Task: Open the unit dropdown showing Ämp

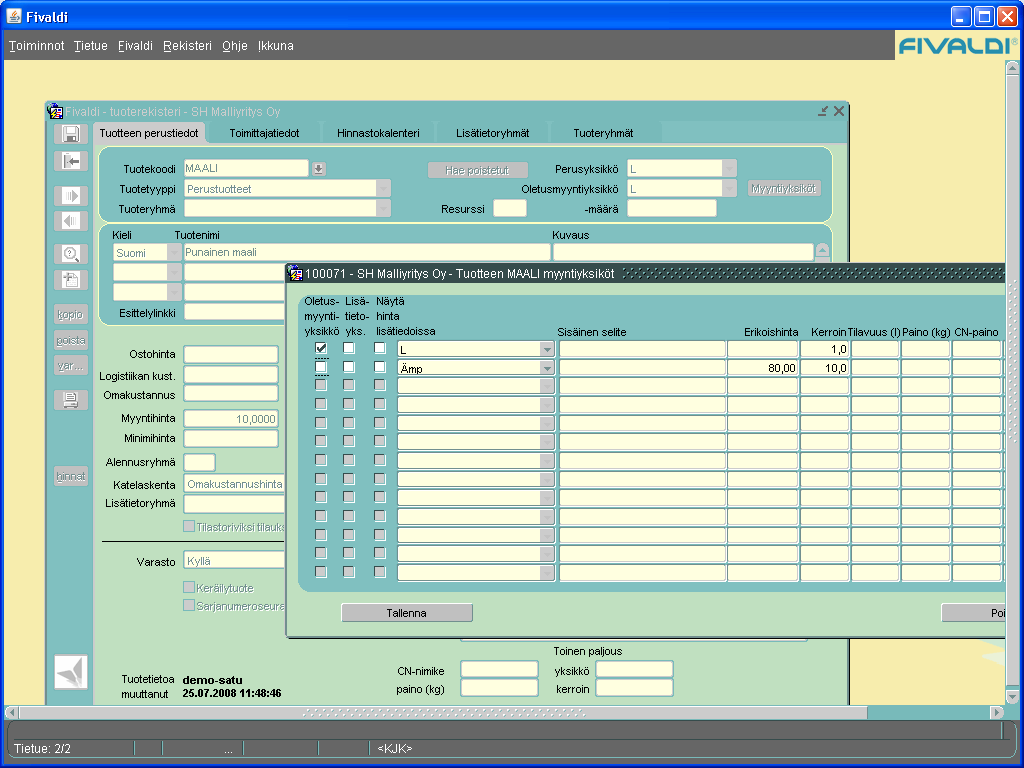Action: (547, 368)
